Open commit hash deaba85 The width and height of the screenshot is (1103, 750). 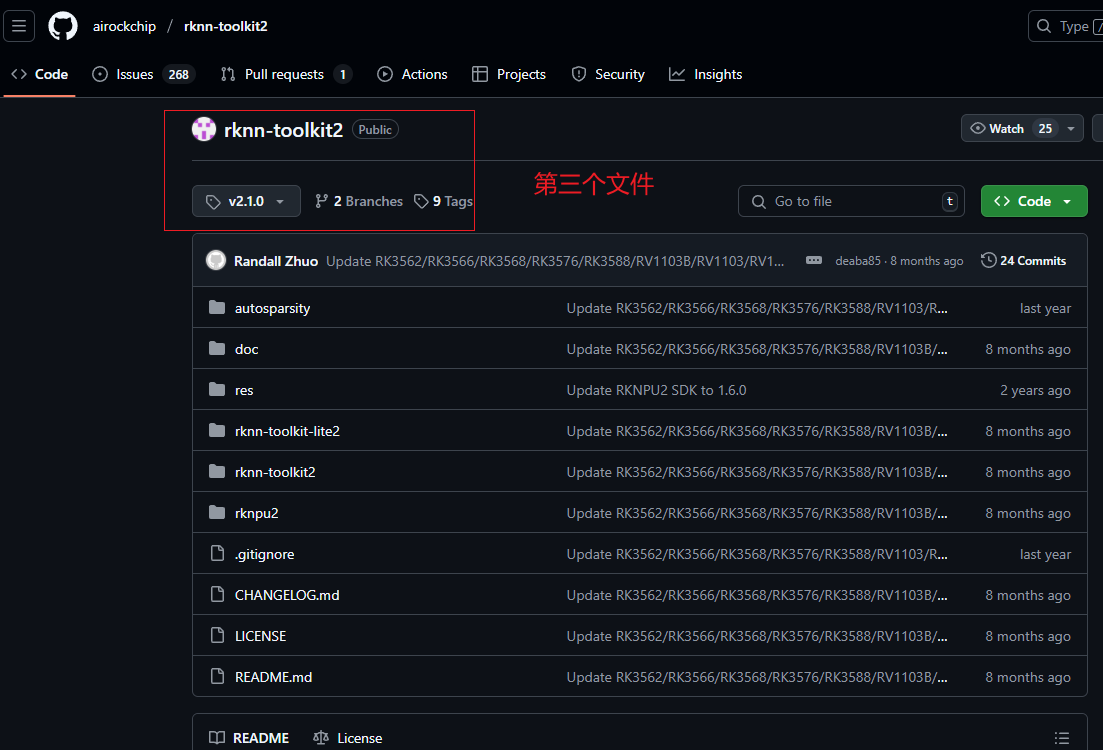(857, 261)
